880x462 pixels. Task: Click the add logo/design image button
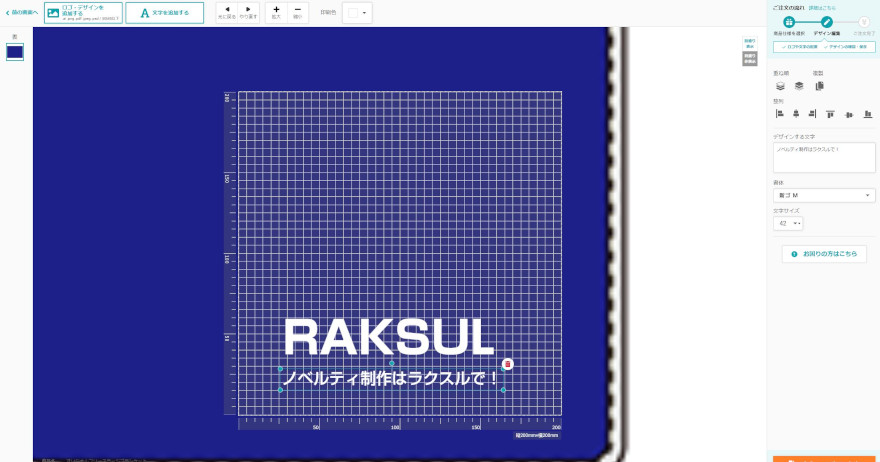pos(83,13)
